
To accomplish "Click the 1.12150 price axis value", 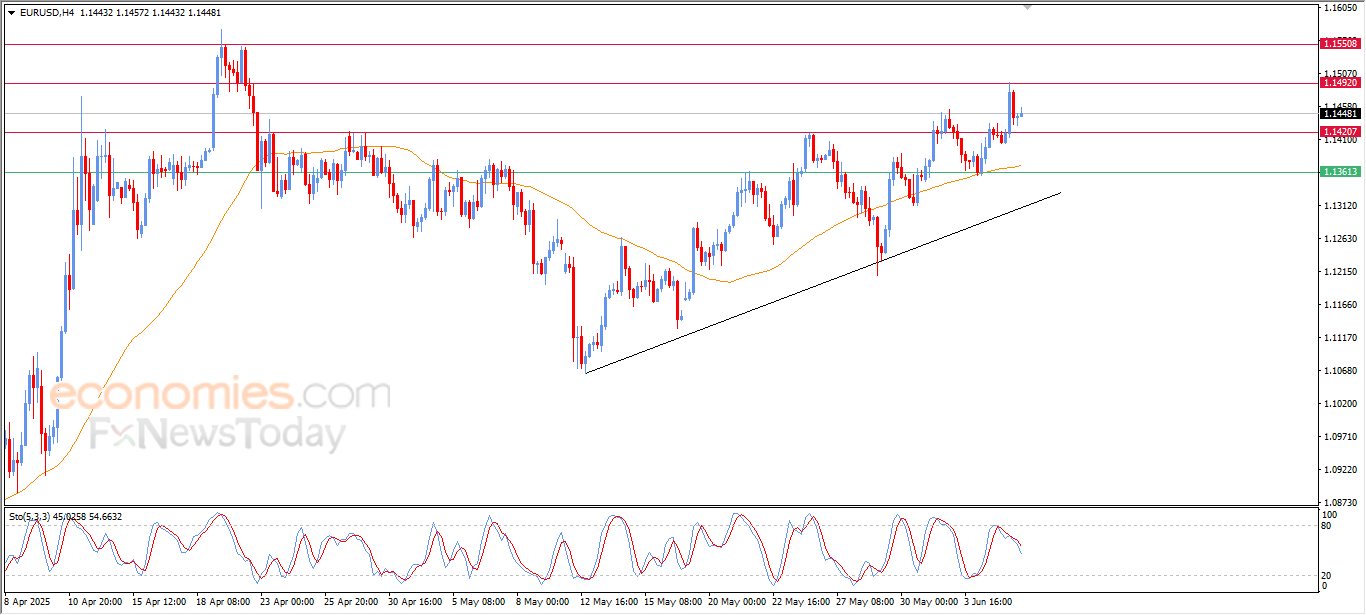I will click(x=1340, y=272).
